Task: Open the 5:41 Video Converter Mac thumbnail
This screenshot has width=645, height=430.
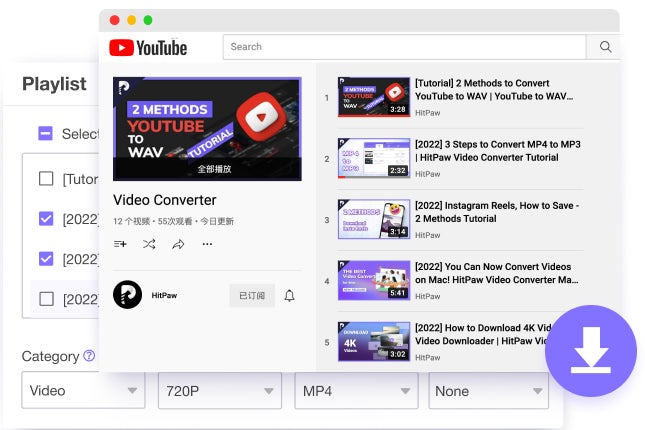Action: point(374,280)
